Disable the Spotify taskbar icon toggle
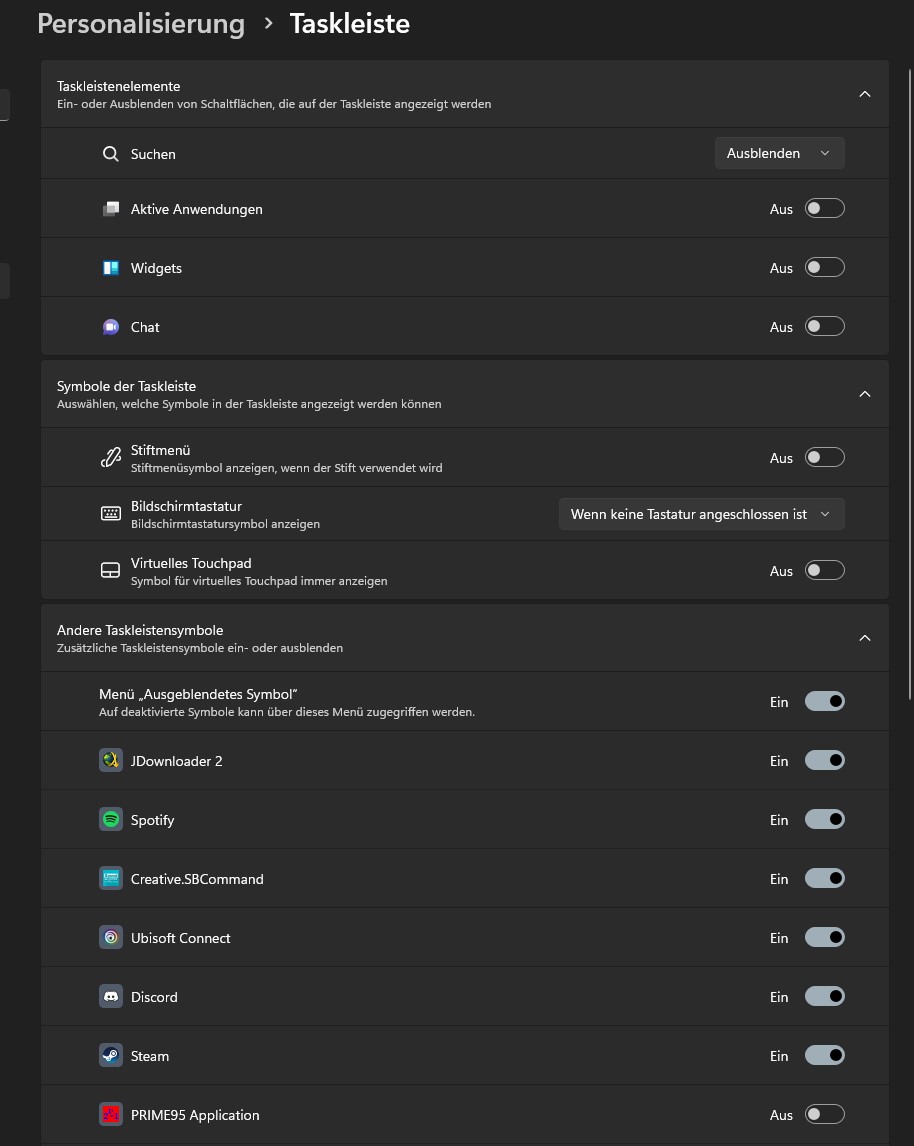Image resolution: width=914 pixels, height=1146 pixels. pos(825,820)
